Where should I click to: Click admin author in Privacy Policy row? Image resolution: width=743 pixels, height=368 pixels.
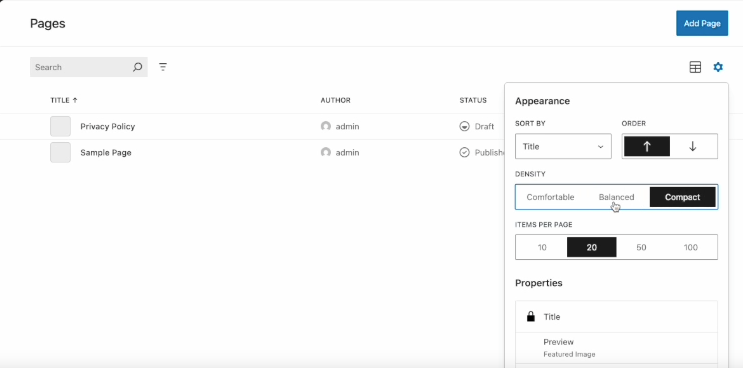(x=347, y=126)
